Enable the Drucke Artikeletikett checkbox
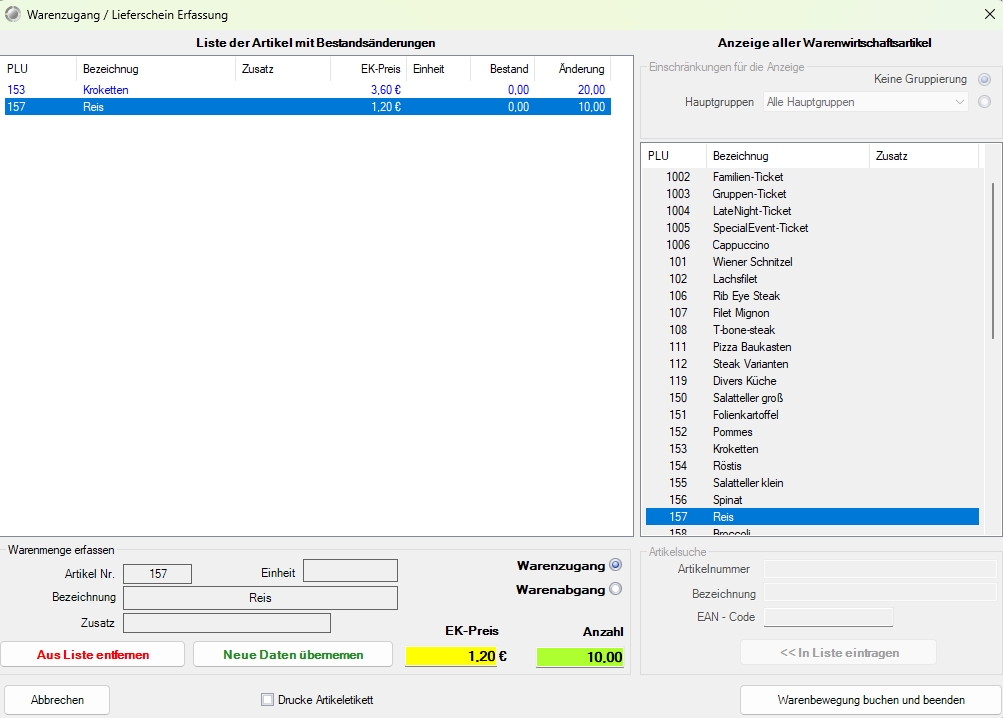 click(x=267, y=700)
